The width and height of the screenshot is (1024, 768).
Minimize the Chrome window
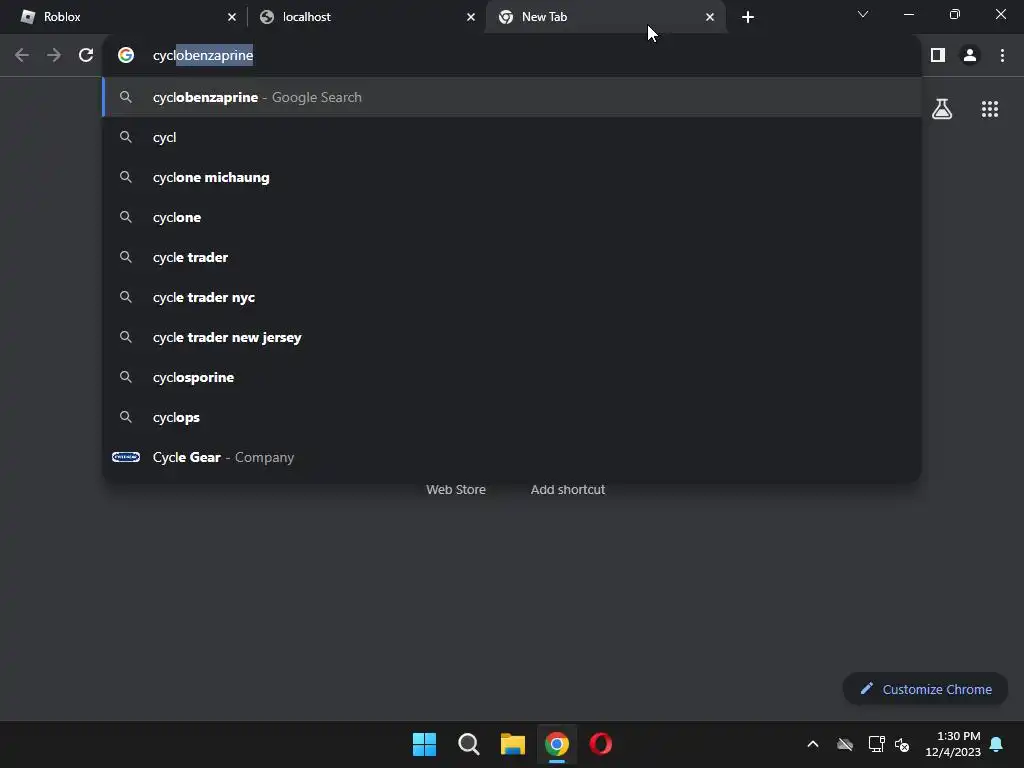tap(908, 14)
